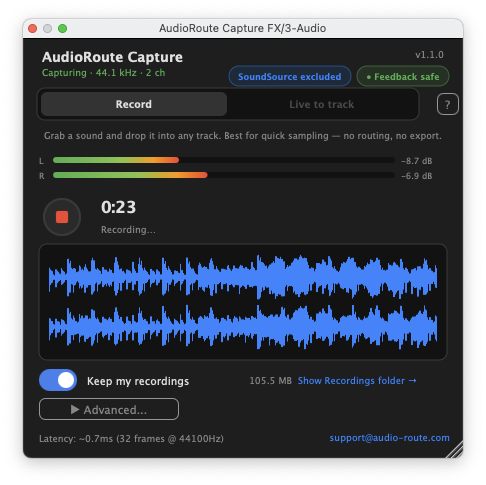The image size is (486, 485).
Task: Click the Latency ~0.7ms status text
Action: point(131,438)
